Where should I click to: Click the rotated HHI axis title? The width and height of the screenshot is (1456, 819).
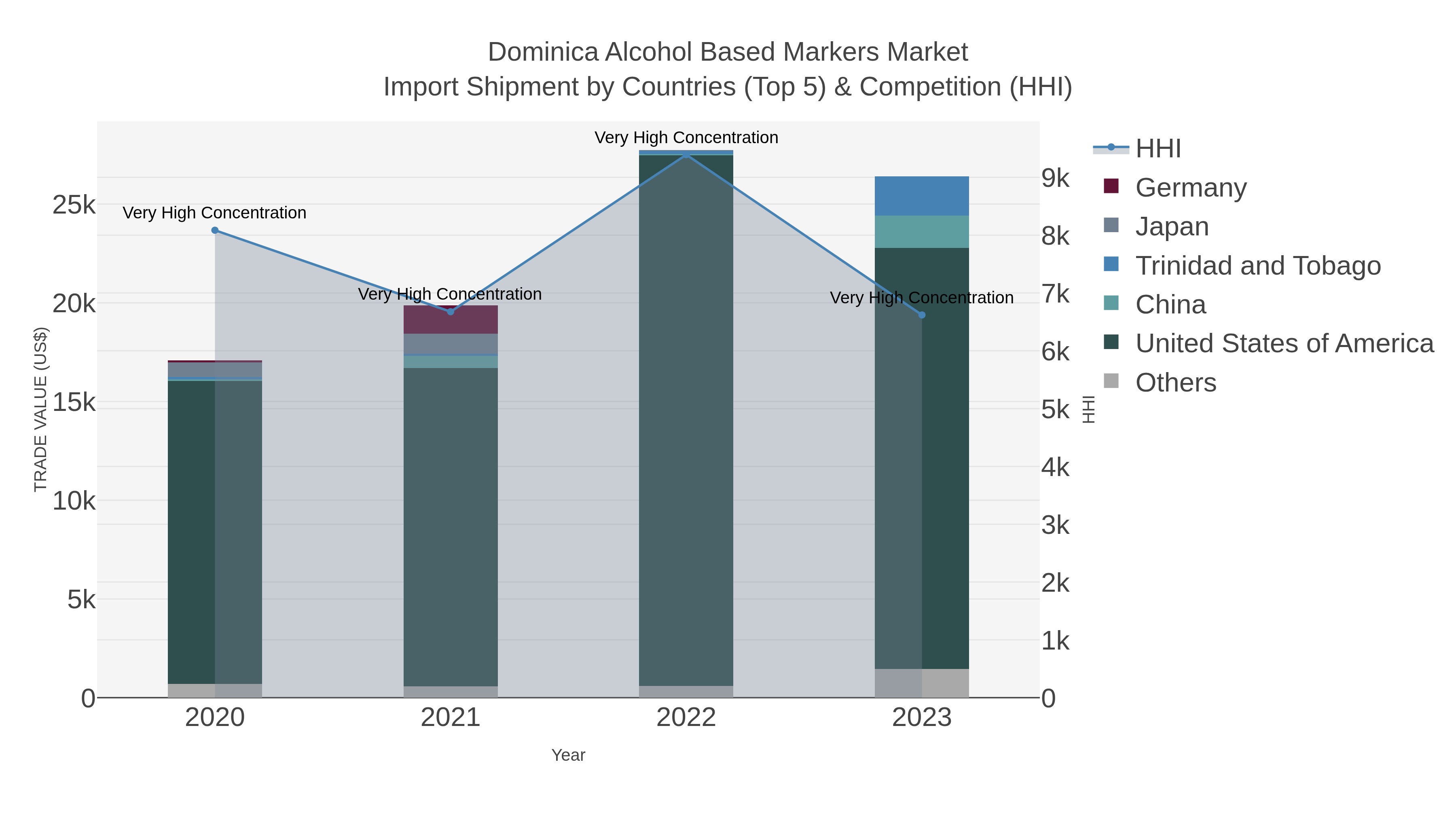(1089, 409)
